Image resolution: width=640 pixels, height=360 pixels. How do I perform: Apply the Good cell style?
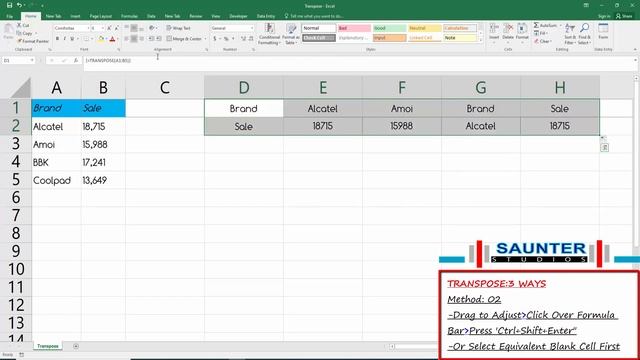(389, 28)
